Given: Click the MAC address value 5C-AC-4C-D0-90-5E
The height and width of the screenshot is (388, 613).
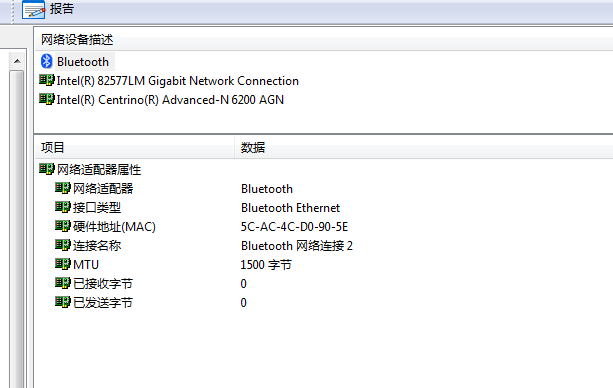Looking at the screenshot, I should tap(294, 227).
